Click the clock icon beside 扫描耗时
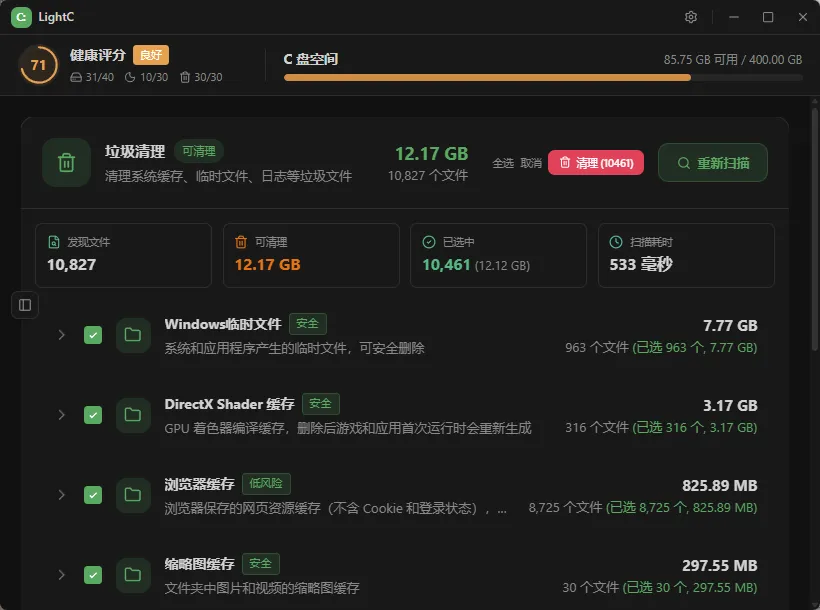820x610 pixels. 616,242
